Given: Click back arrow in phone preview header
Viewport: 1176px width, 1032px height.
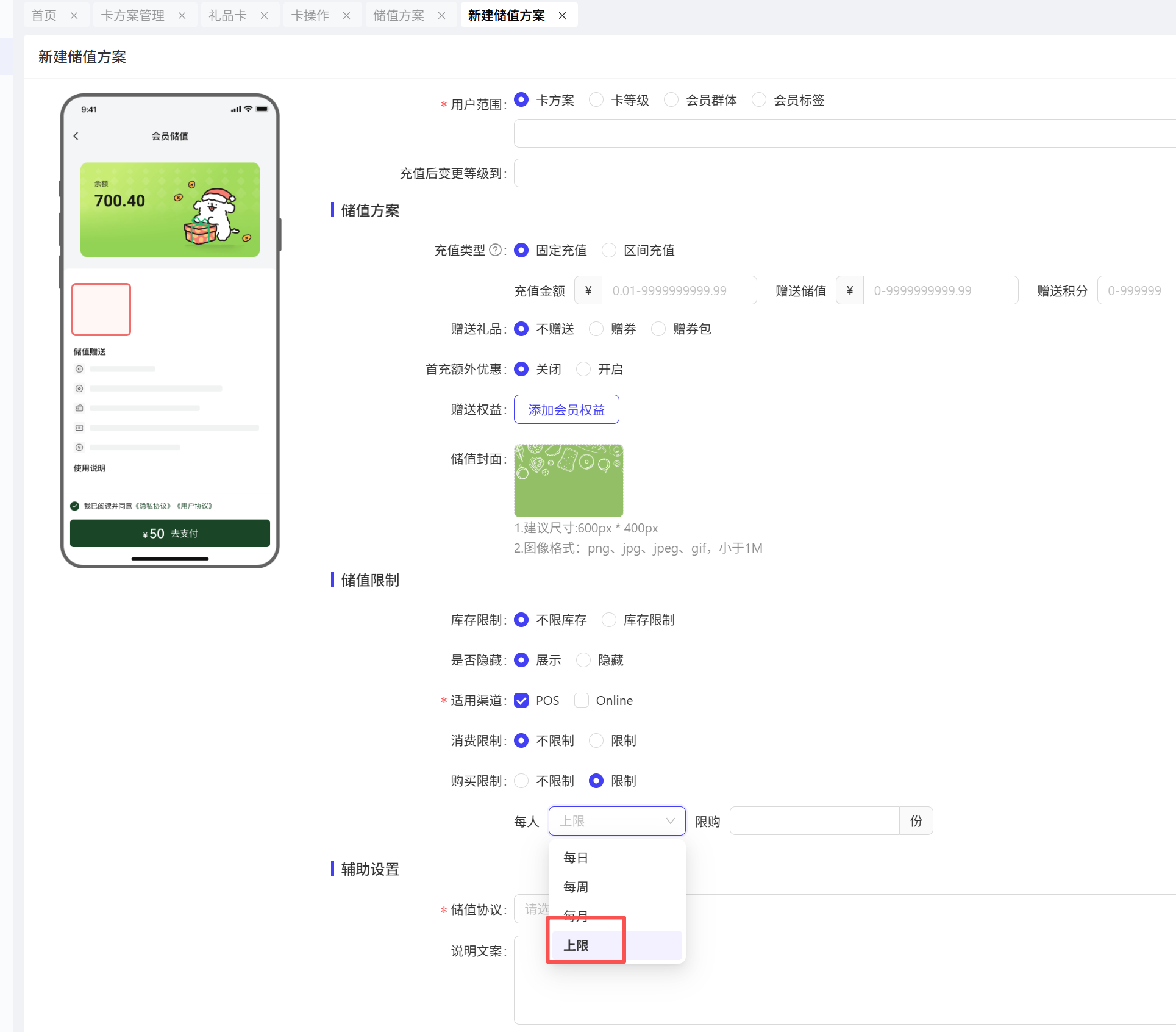Looking at the screenshot, I should [76, 136].
